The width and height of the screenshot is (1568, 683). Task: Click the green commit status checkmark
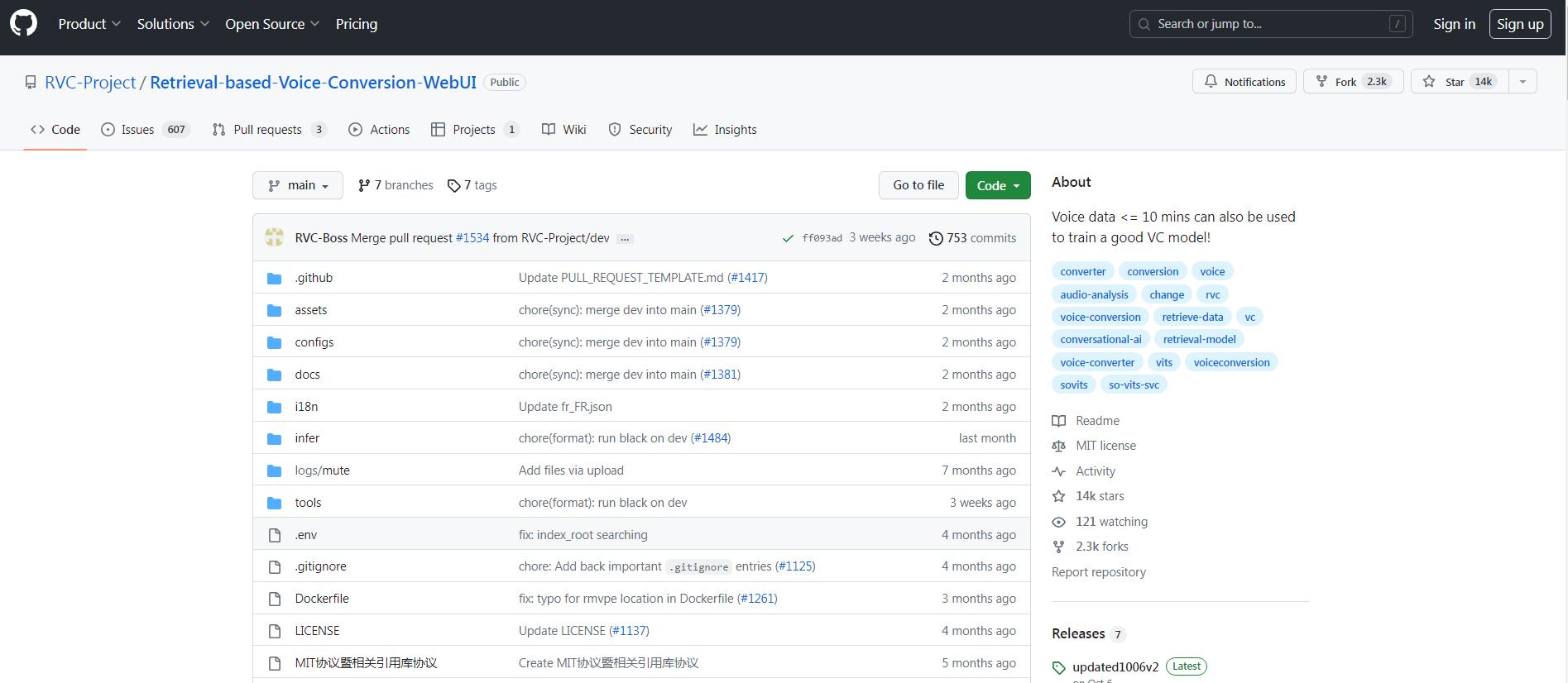point(788,238)
